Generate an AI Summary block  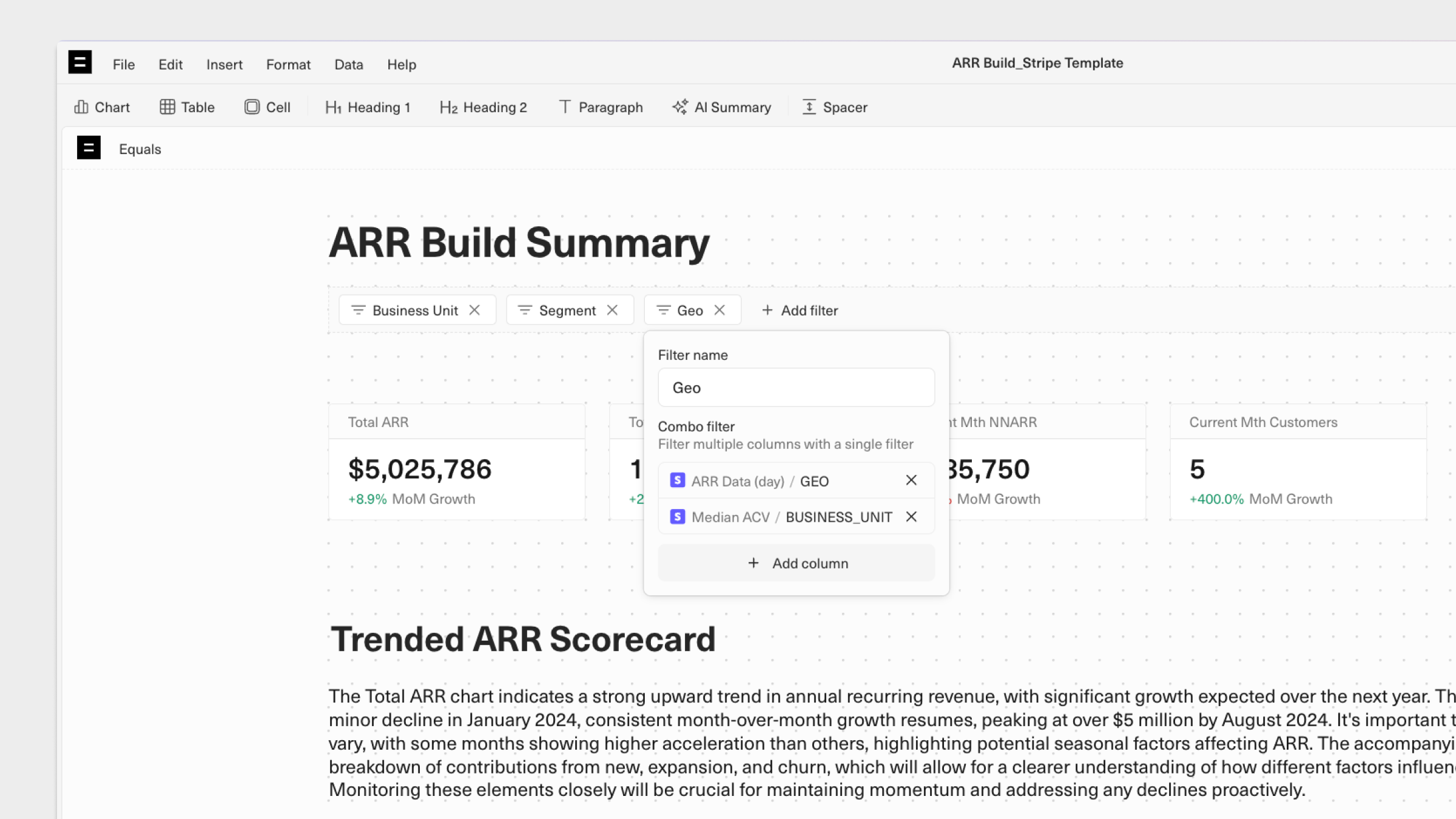[721, 107]
